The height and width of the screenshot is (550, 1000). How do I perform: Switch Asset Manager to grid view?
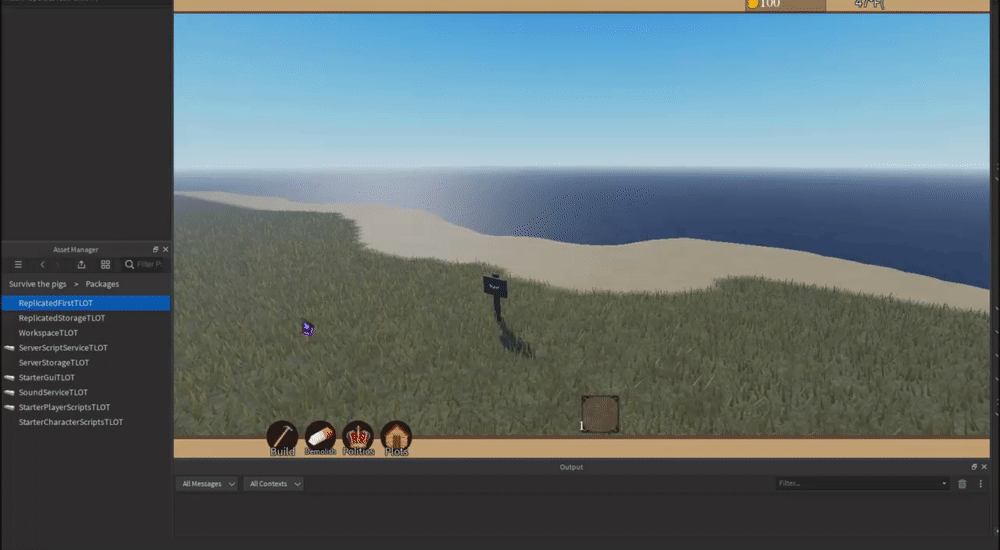point(105,264)
